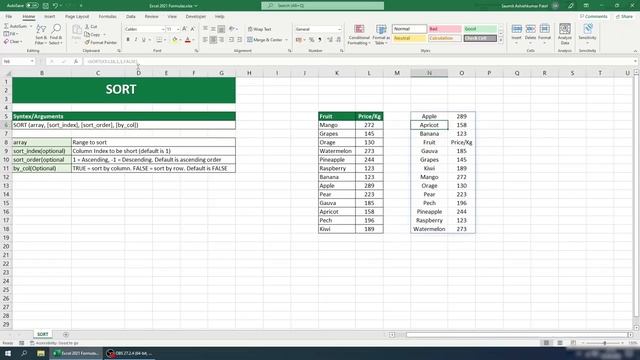Open Format as Table
This screenshot has height=360, width=640.
pyautogui.click(x=381, y=35)
